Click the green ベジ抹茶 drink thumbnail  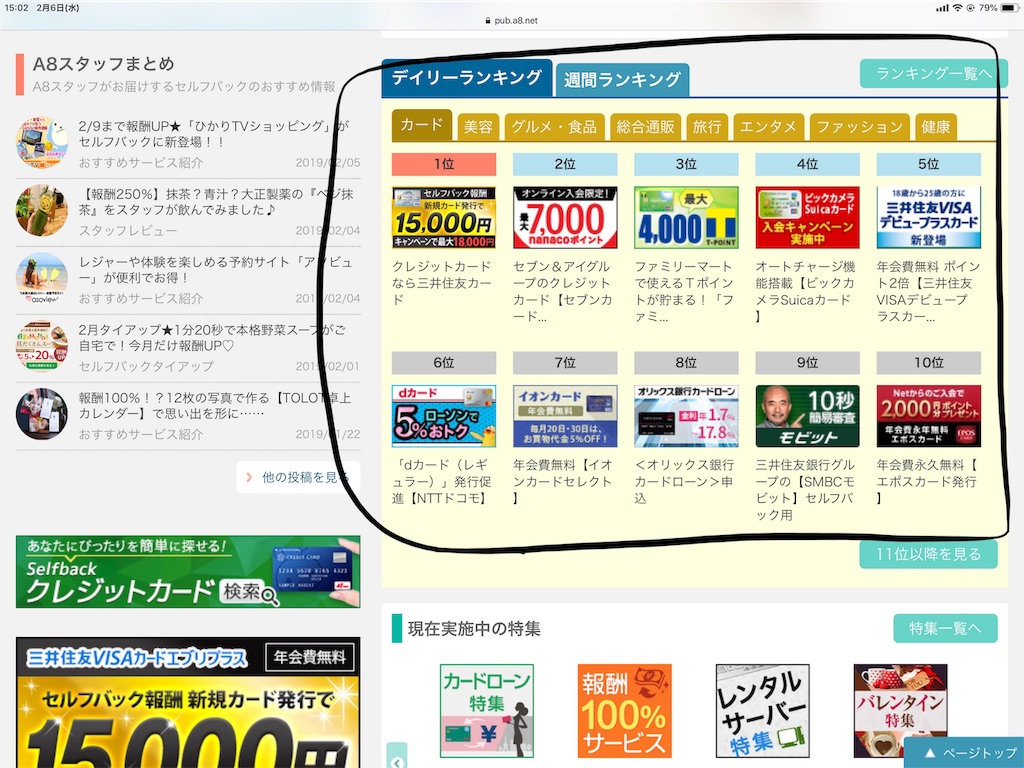42,210
